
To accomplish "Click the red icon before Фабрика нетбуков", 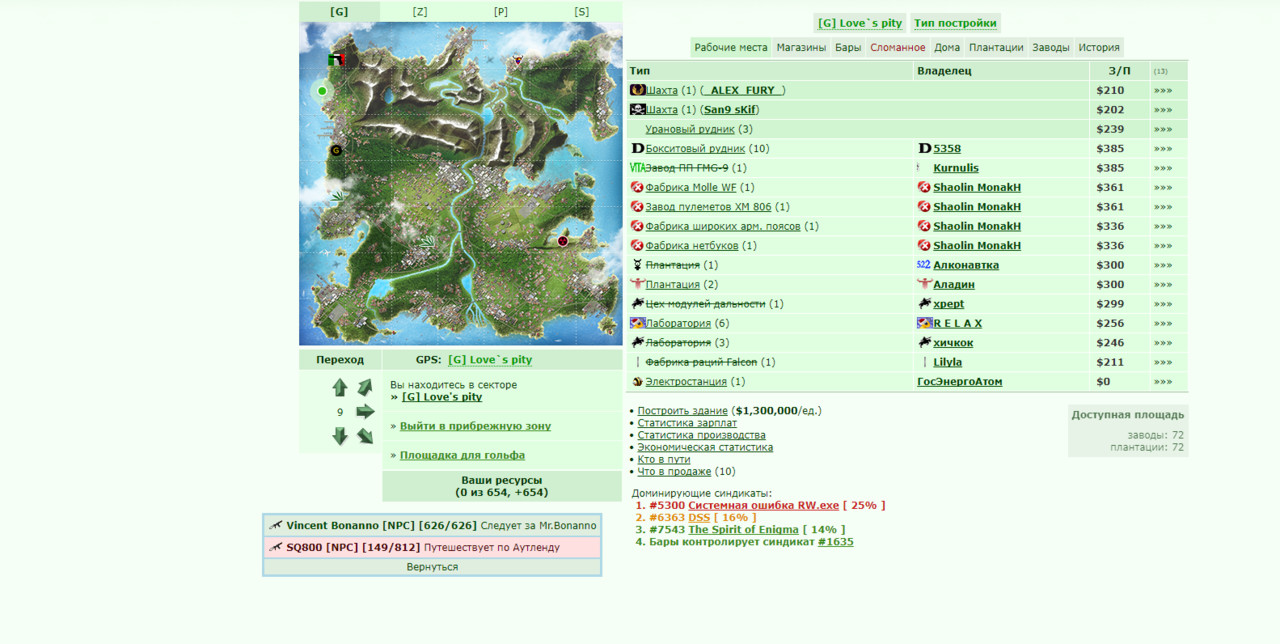I will click(x=637, y=245).
